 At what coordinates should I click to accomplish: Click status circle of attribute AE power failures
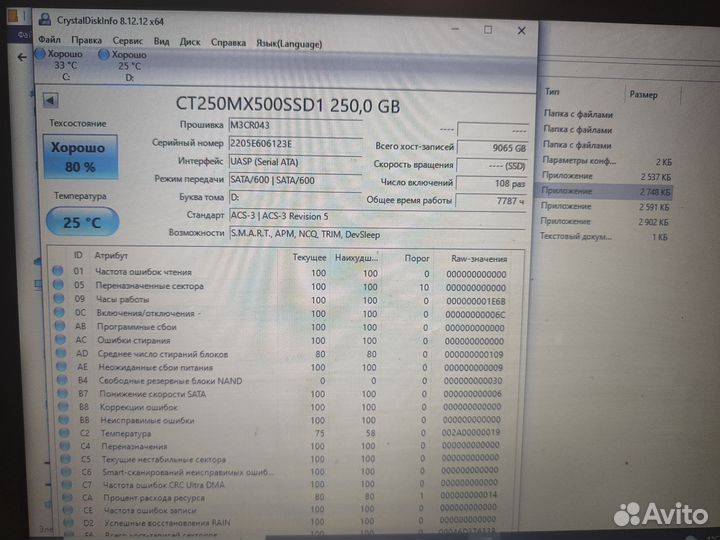(62, 367)
